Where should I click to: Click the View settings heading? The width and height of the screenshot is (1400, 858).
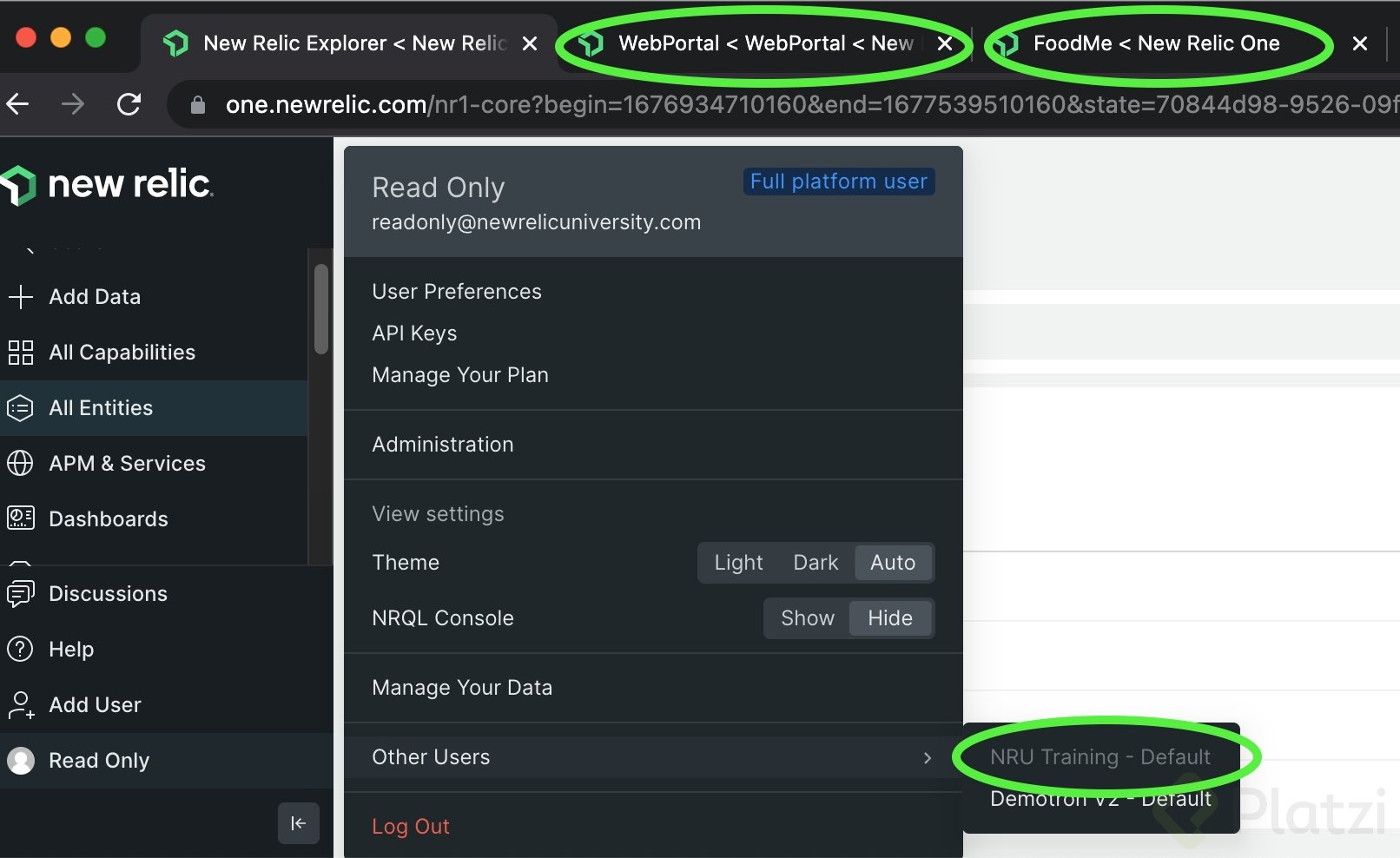pyautogui.click(x=438, y=514)
